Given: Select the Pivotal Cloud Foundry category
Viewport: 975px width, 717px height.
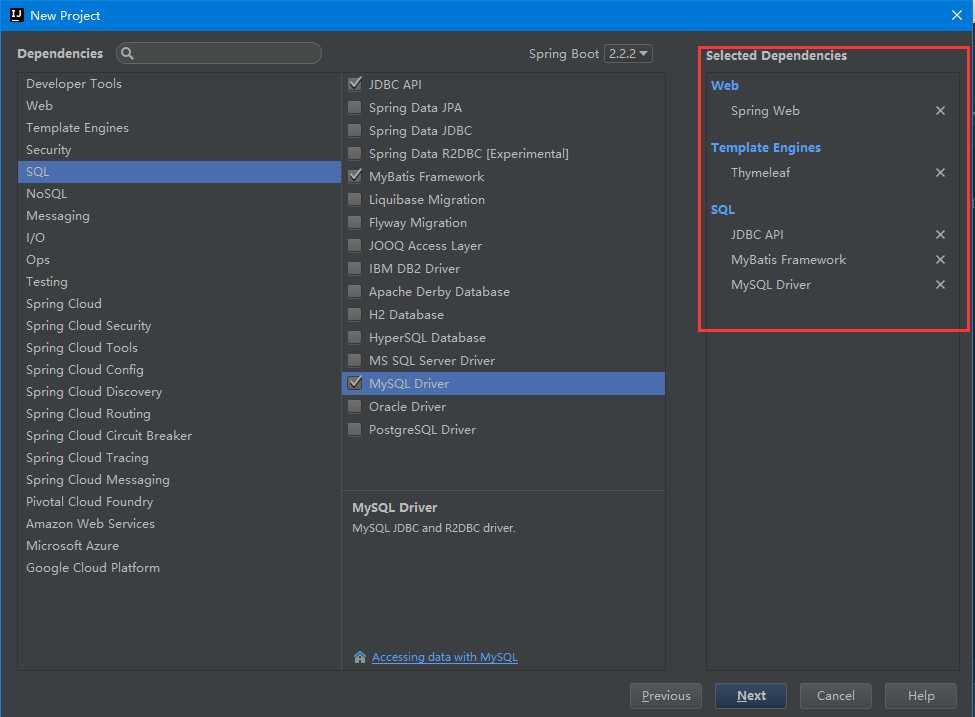Looking at the screenshot, I should [179, 502].
